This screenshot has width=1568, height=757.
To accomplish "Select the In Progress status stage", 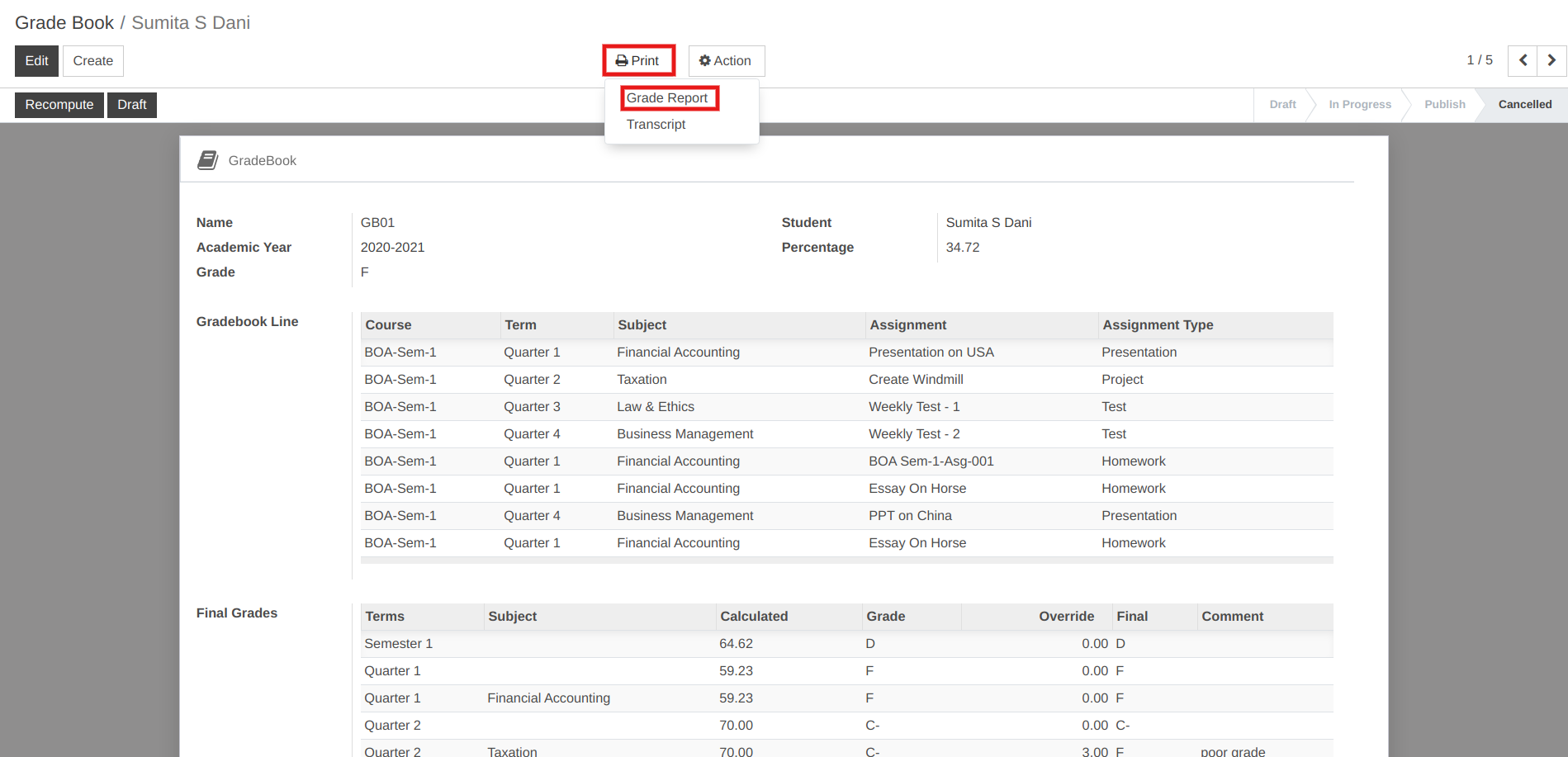I will [x=1359, y=105].
